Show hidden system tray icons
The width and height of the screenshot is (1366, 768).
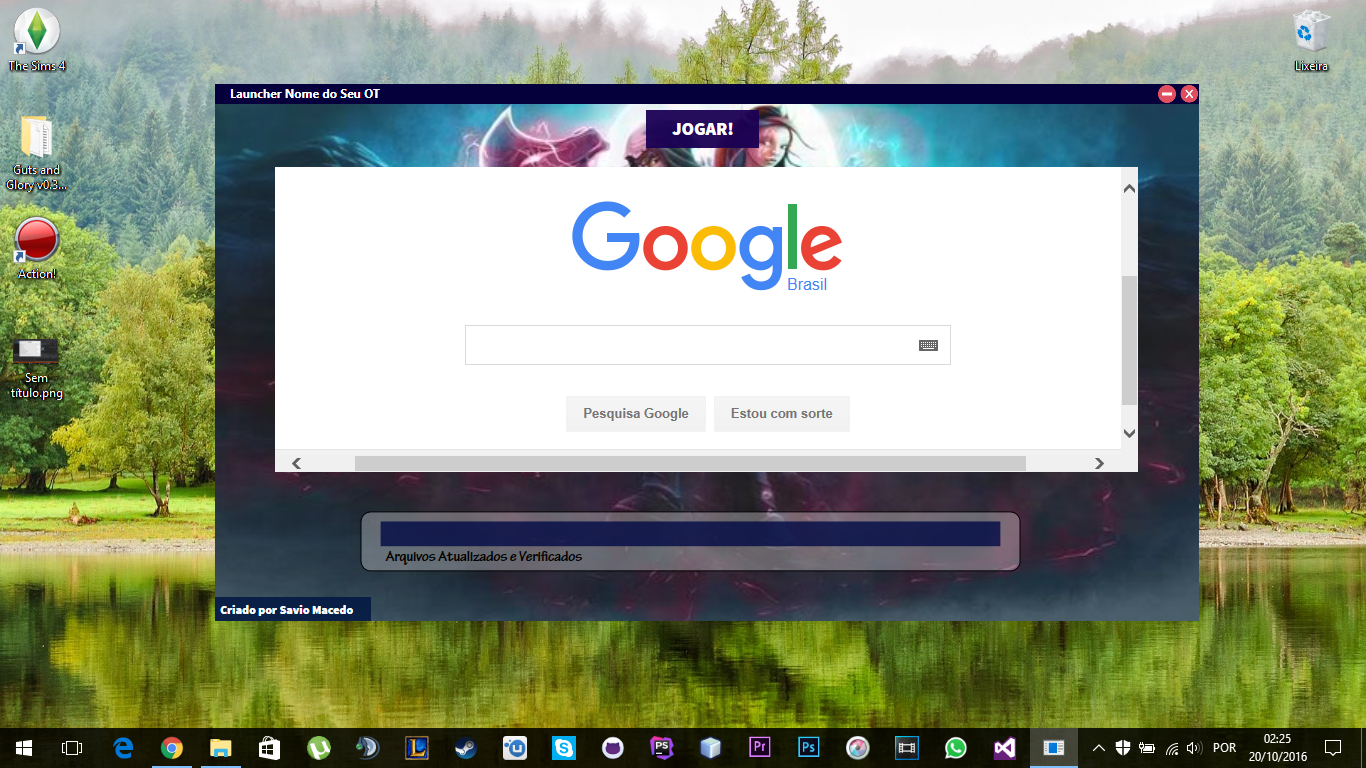(x=1099, y=747)
